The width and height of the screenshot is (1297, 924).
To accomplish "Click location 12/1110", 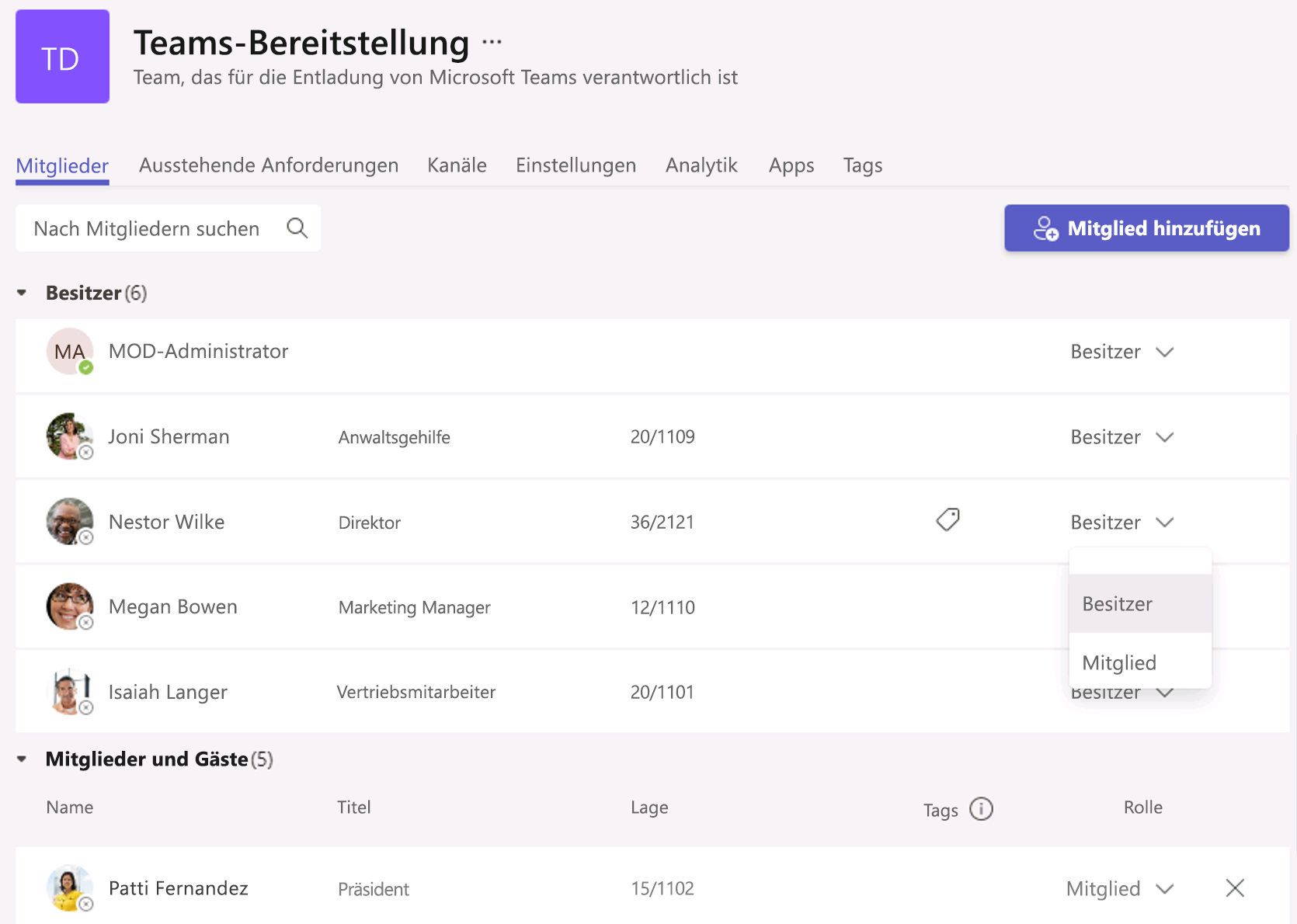I will 662,607.
